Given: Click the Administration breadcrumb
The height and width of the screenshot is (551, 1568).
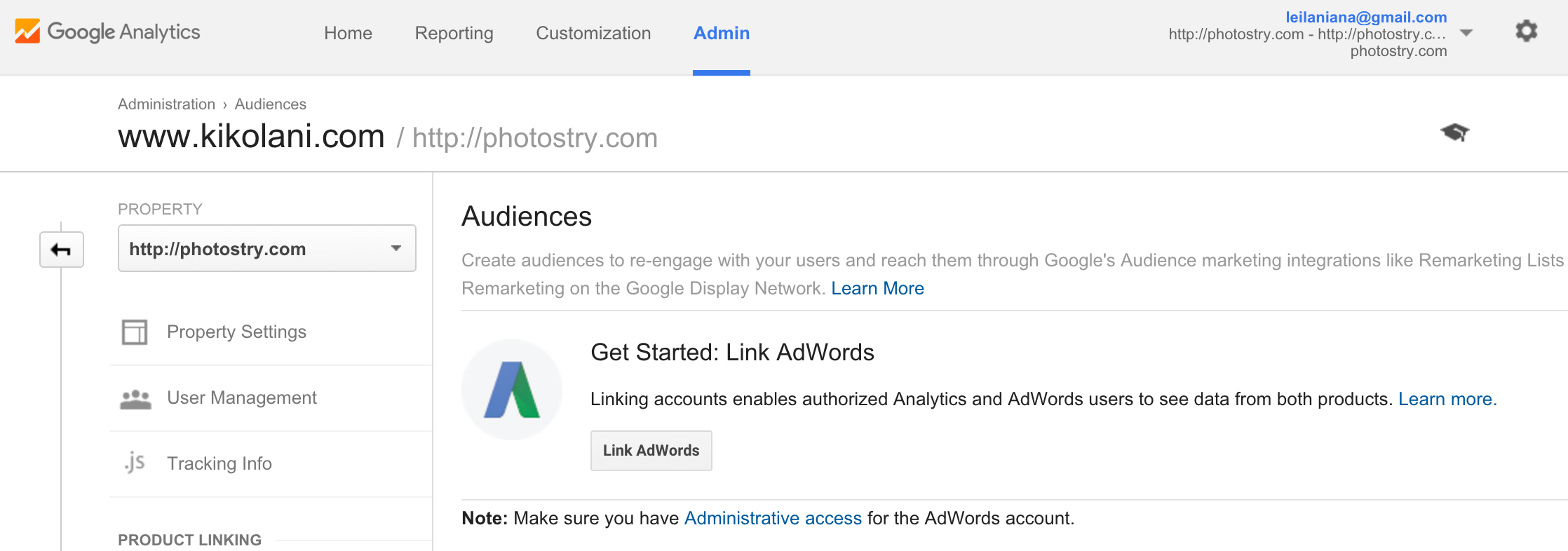Looking at the screenshot, I should 166,104.
